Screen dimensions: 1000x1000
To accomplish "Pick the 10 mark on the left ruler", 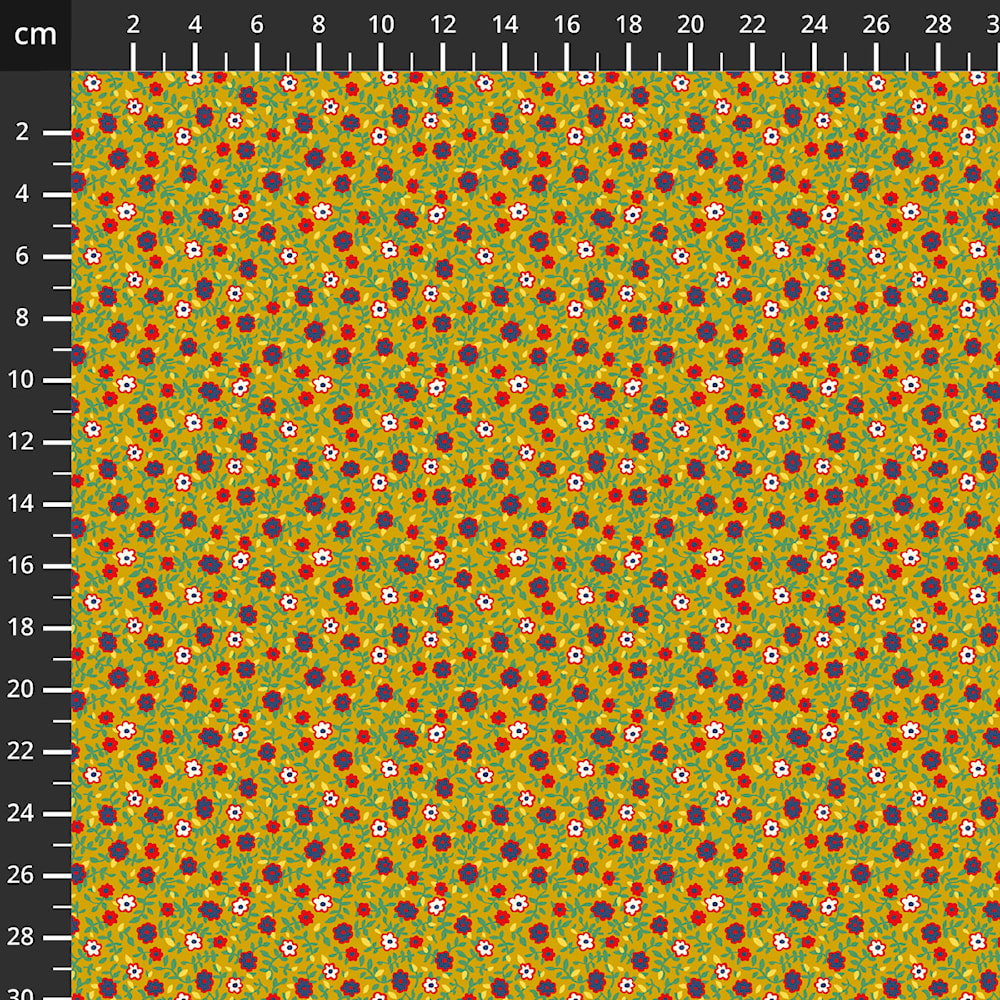I will tap(22, 381).
